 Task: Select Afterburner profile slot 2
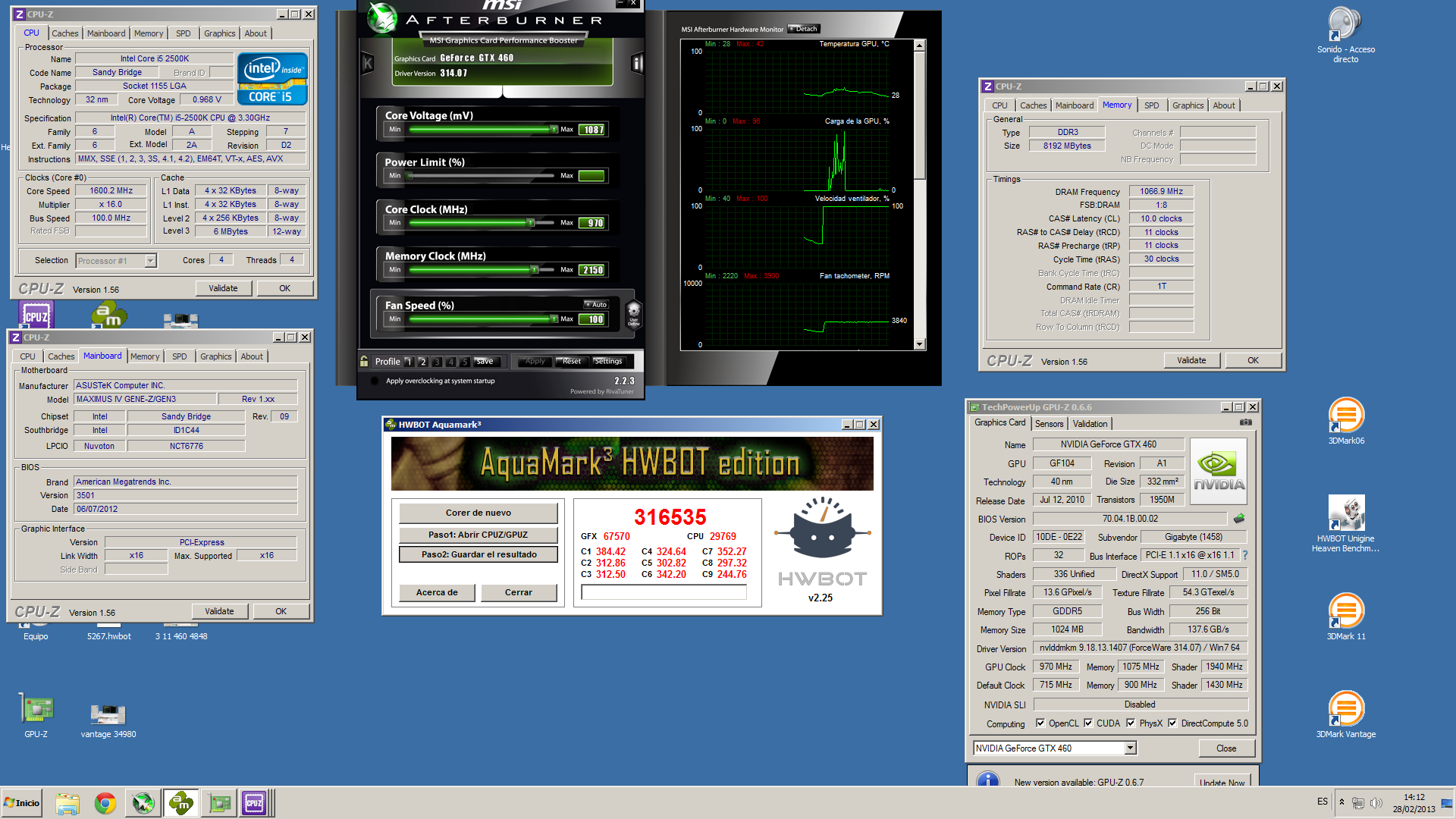pos(422,362)
